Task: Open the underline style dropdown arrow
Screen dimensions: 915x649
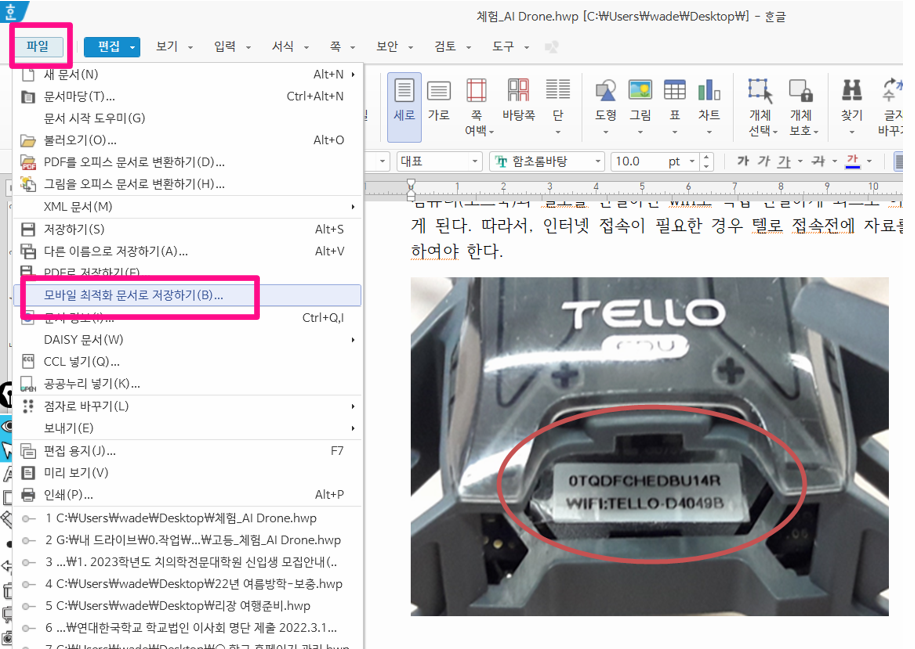Action: (800, 161)
